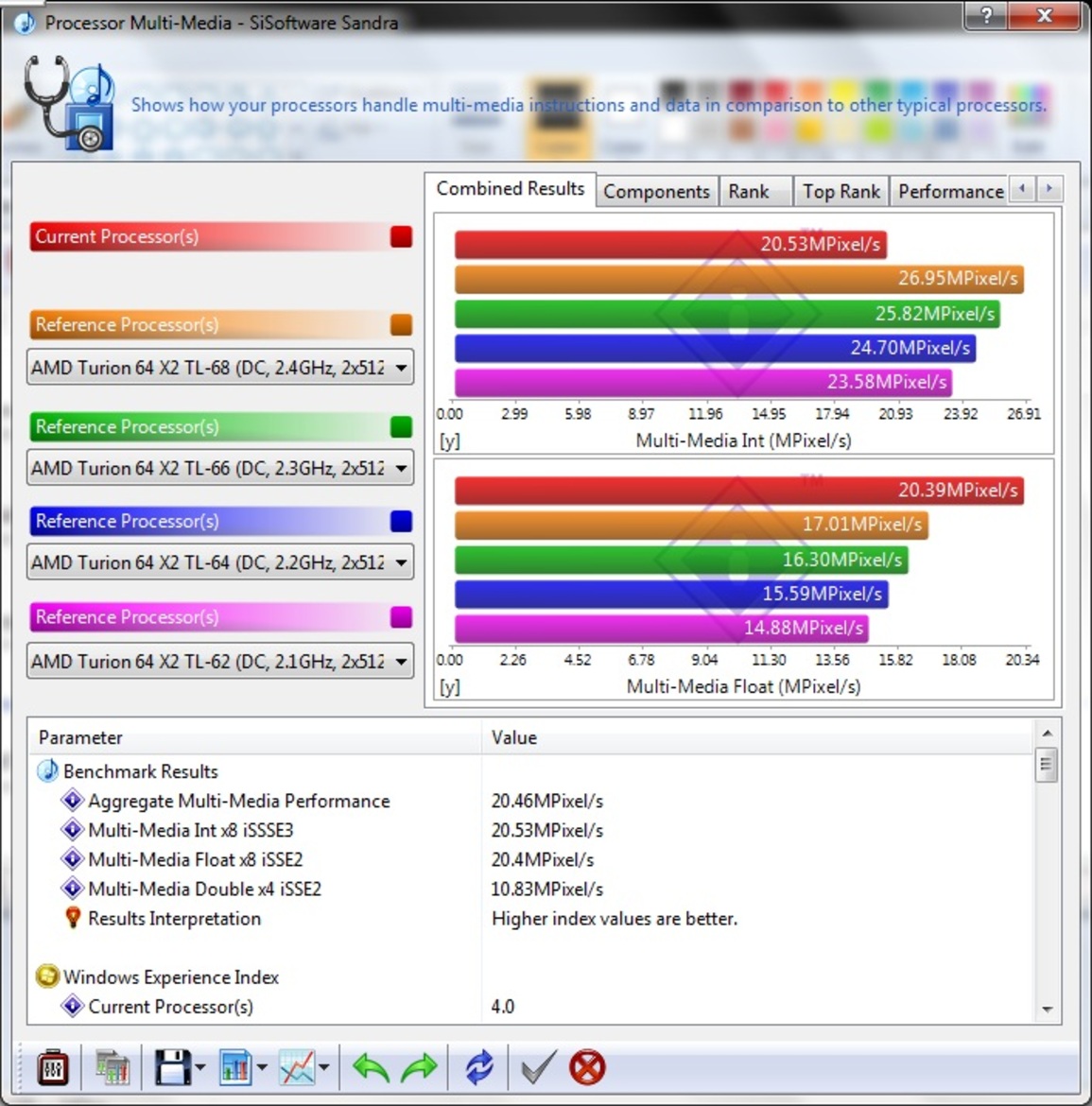Image resolution: width=1092 pixels, height=1106 pixels.
Task: Click the red 20.53MPixel/s bar
Action: pyautogui.click(x=671, y=245)
